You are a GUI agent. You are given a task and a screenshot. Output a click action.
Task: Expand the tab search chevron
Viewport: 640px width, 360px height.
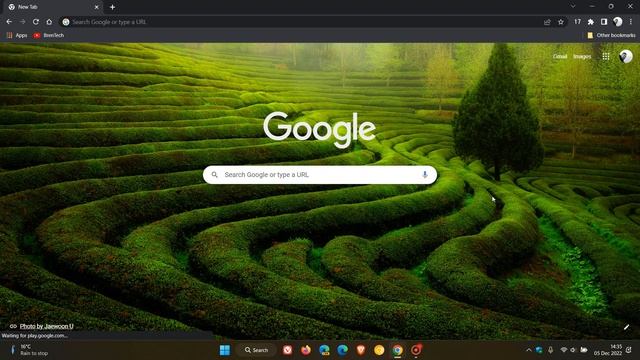click(573, 7)
